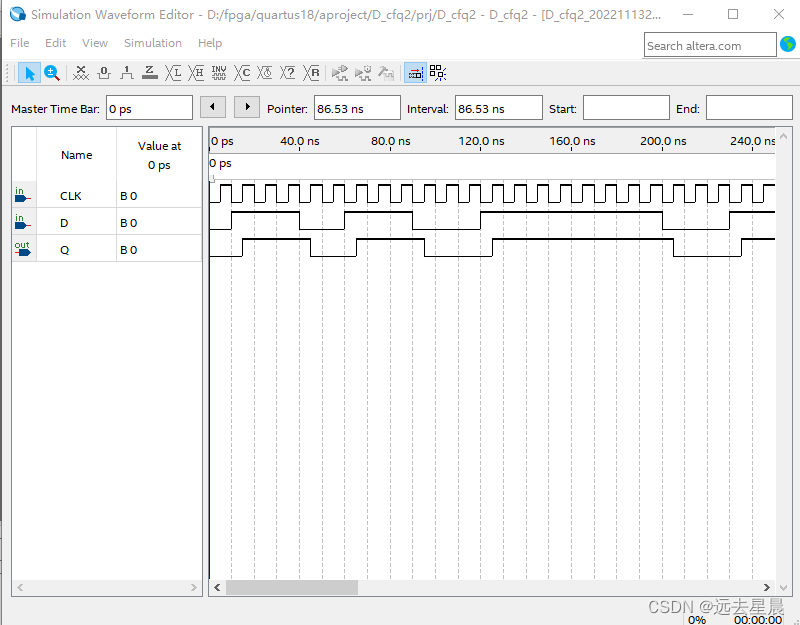Apply Forcing High (1) value

click(x=127, y=73)
